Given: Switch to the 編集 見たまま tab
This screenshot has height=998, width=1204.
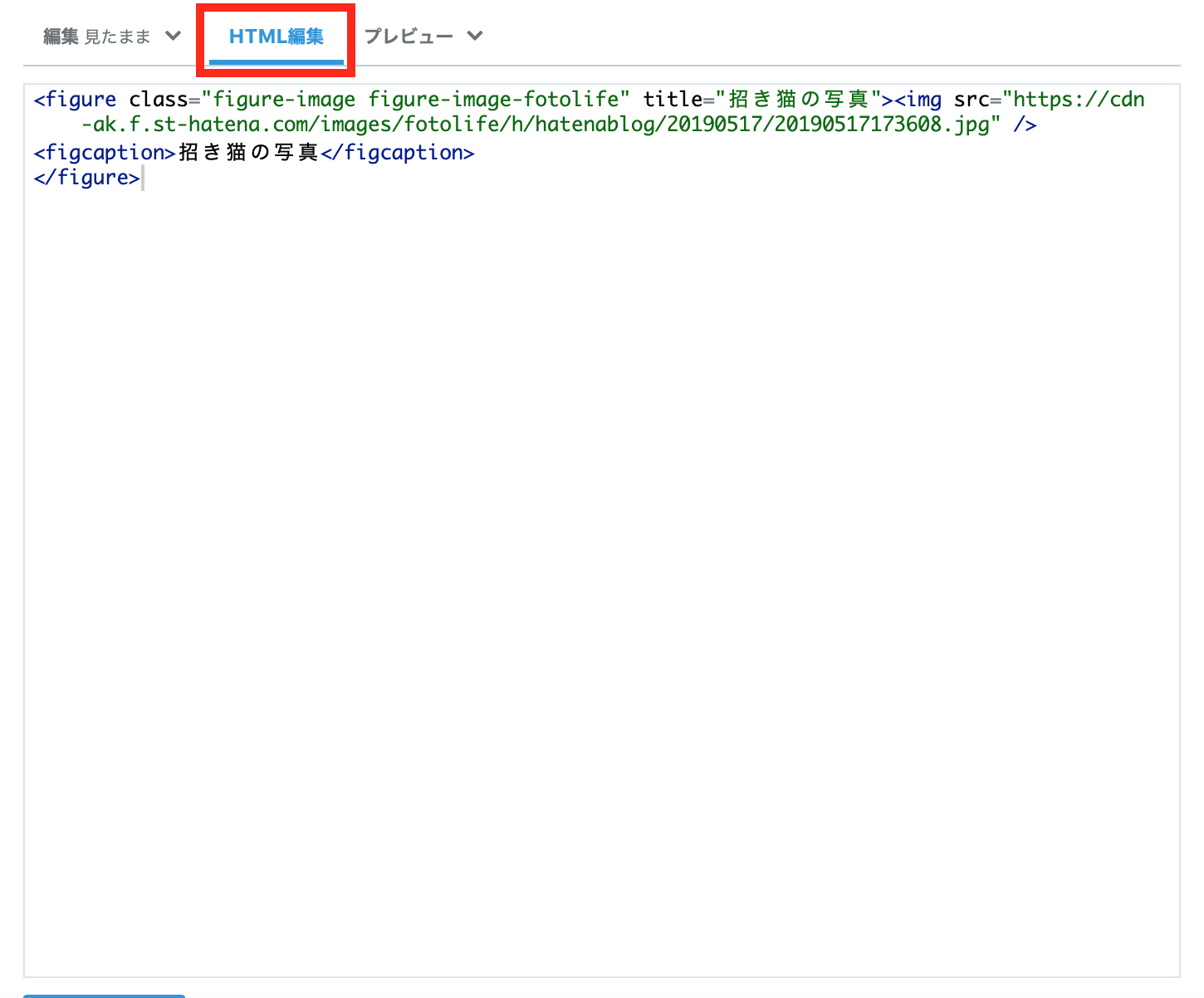Looking at the screenshot, I should tap(97, 37).
